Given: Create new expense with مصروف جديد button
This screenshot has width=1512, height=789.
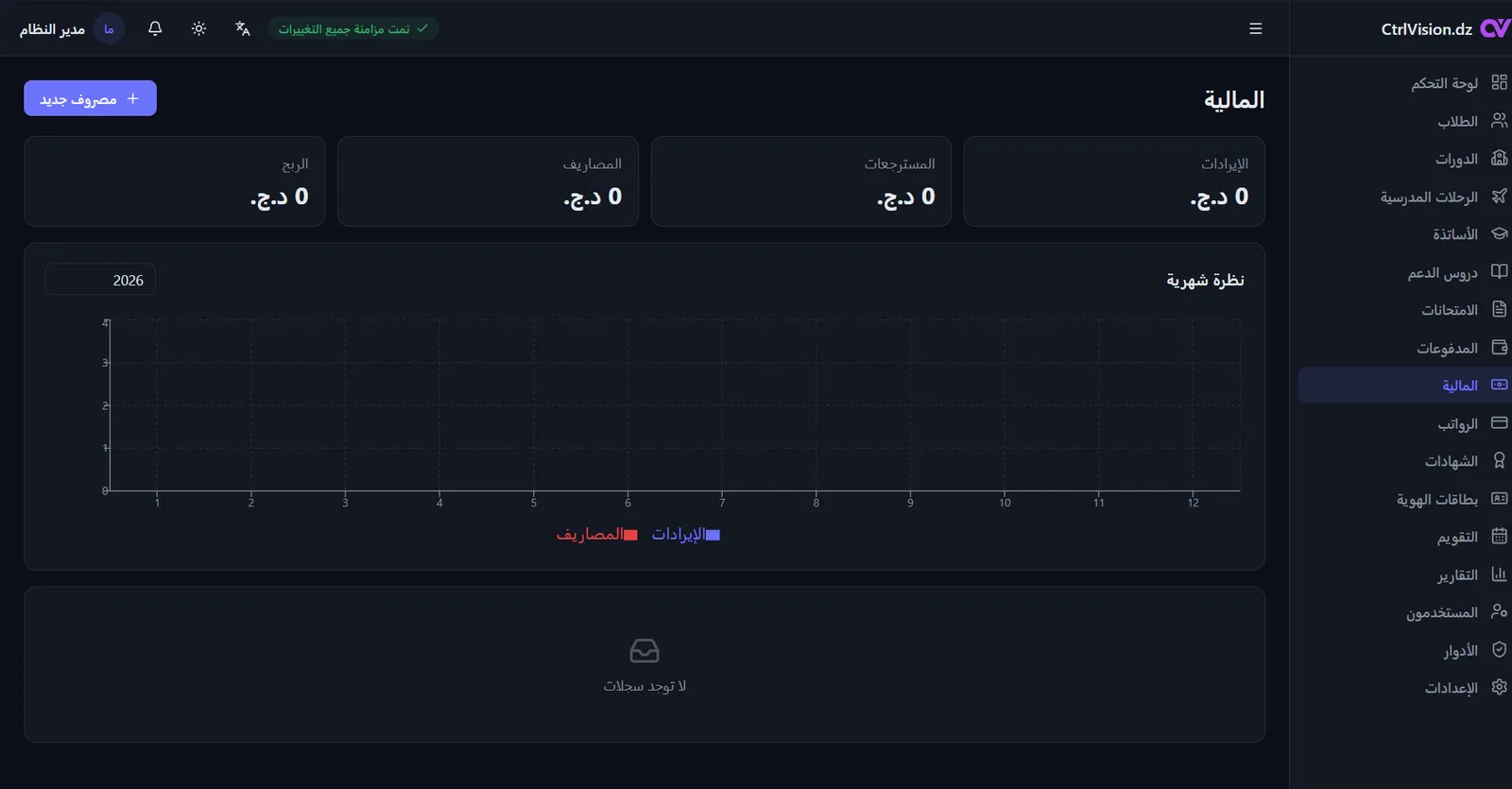Looking at the screenshot, I should (x=90, y=98).
